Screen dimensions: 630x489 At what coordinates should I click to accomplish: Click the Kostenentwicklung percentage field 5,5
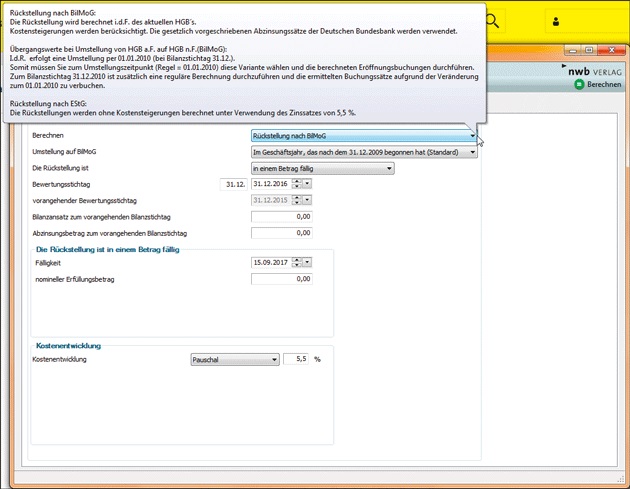point(297,359)
